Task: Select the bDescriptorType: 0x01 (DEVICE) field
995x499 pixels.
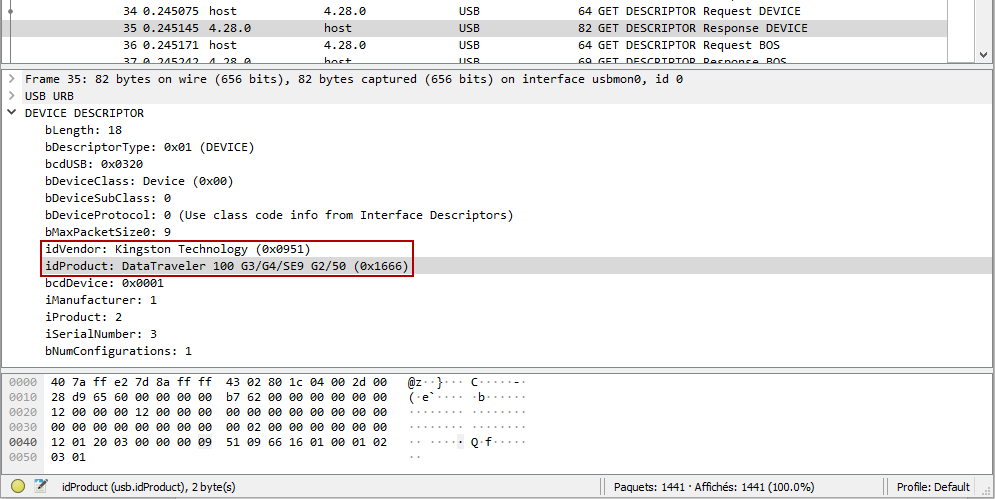Action: tap(149, 147)
